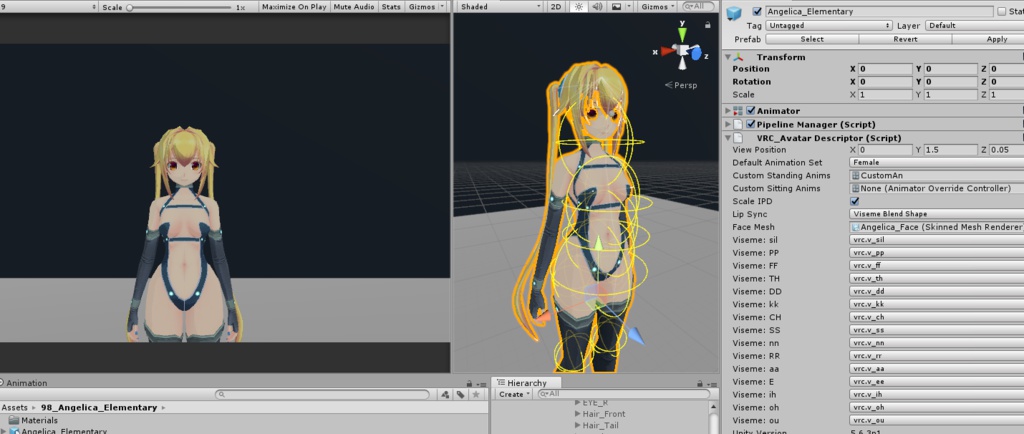Click the Pipeline Manager script icon

click(738, 125)
